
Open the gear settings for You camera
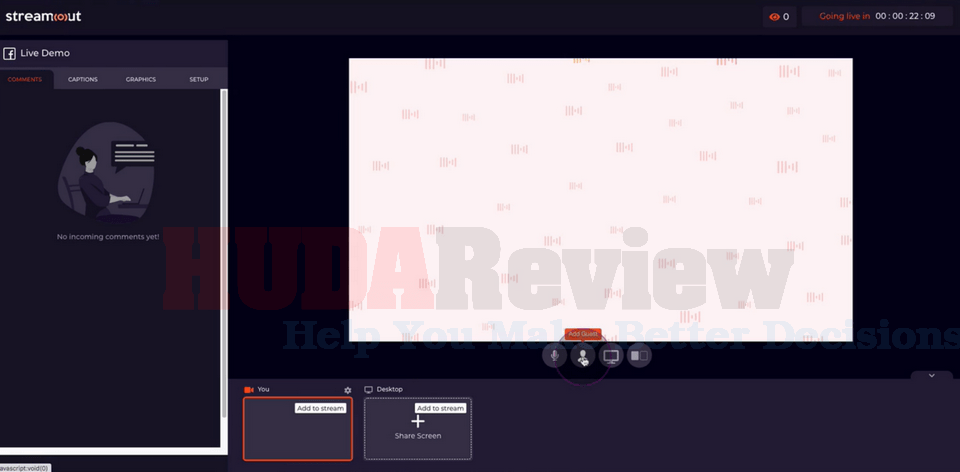[348, 390]
